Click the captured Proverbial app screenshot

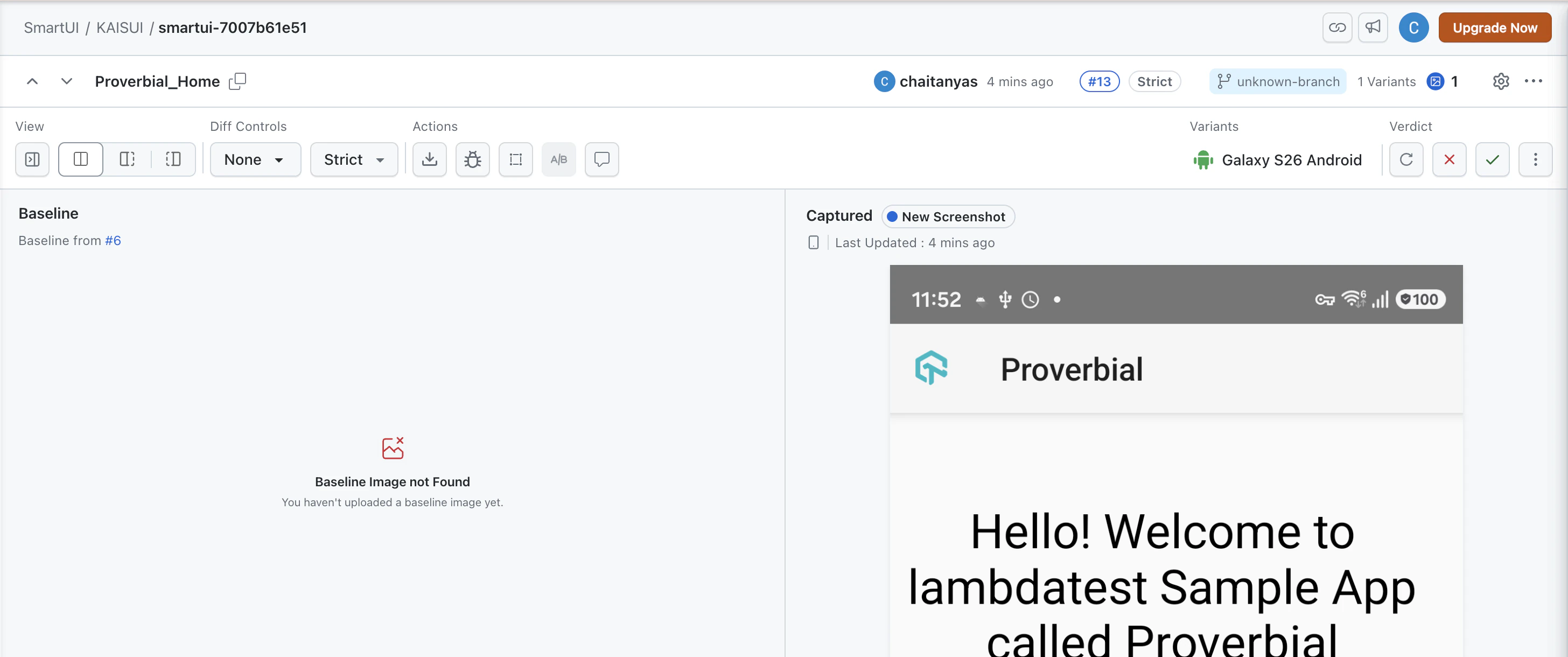(1176, 461)
